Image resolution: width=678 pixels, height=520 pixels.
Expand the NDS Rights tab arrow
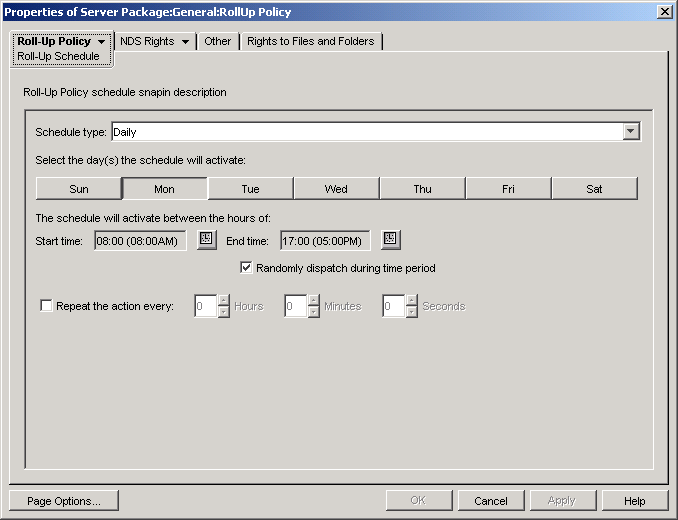click(185, 42)
